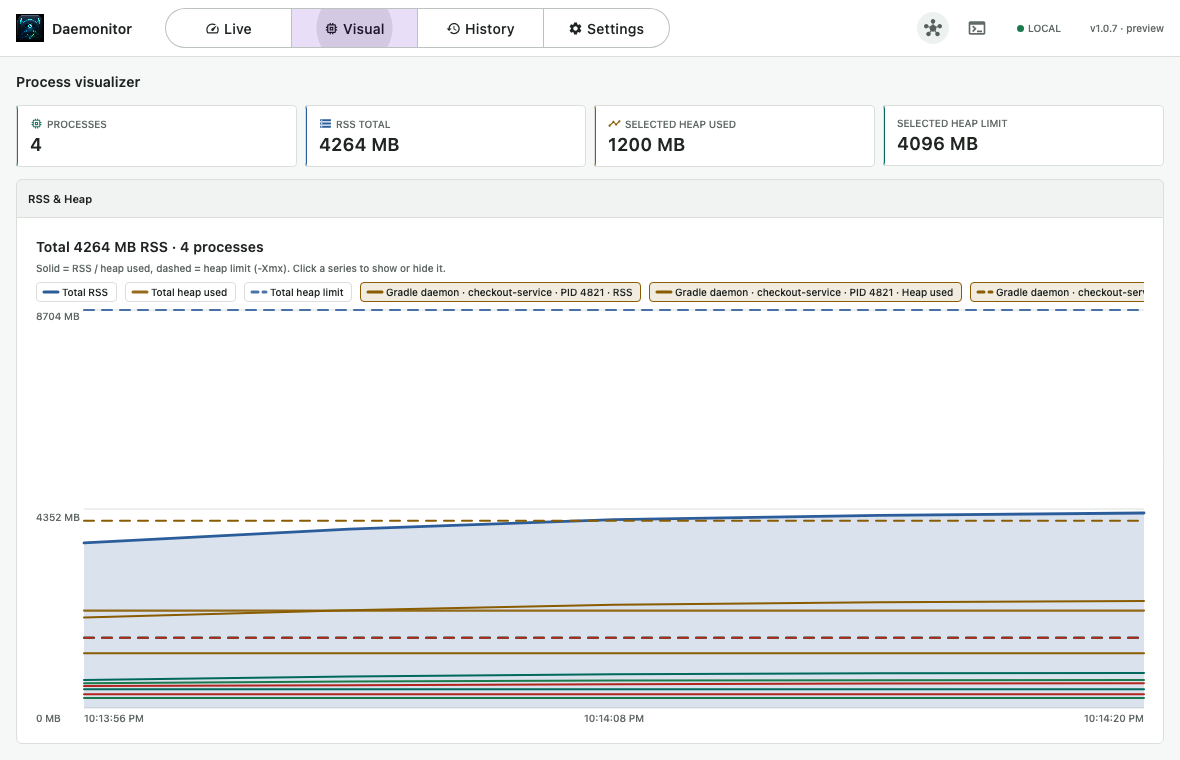1180x760 pixels.
Task: Click the 10:14:08 PM time label
Action: (614, 719)
